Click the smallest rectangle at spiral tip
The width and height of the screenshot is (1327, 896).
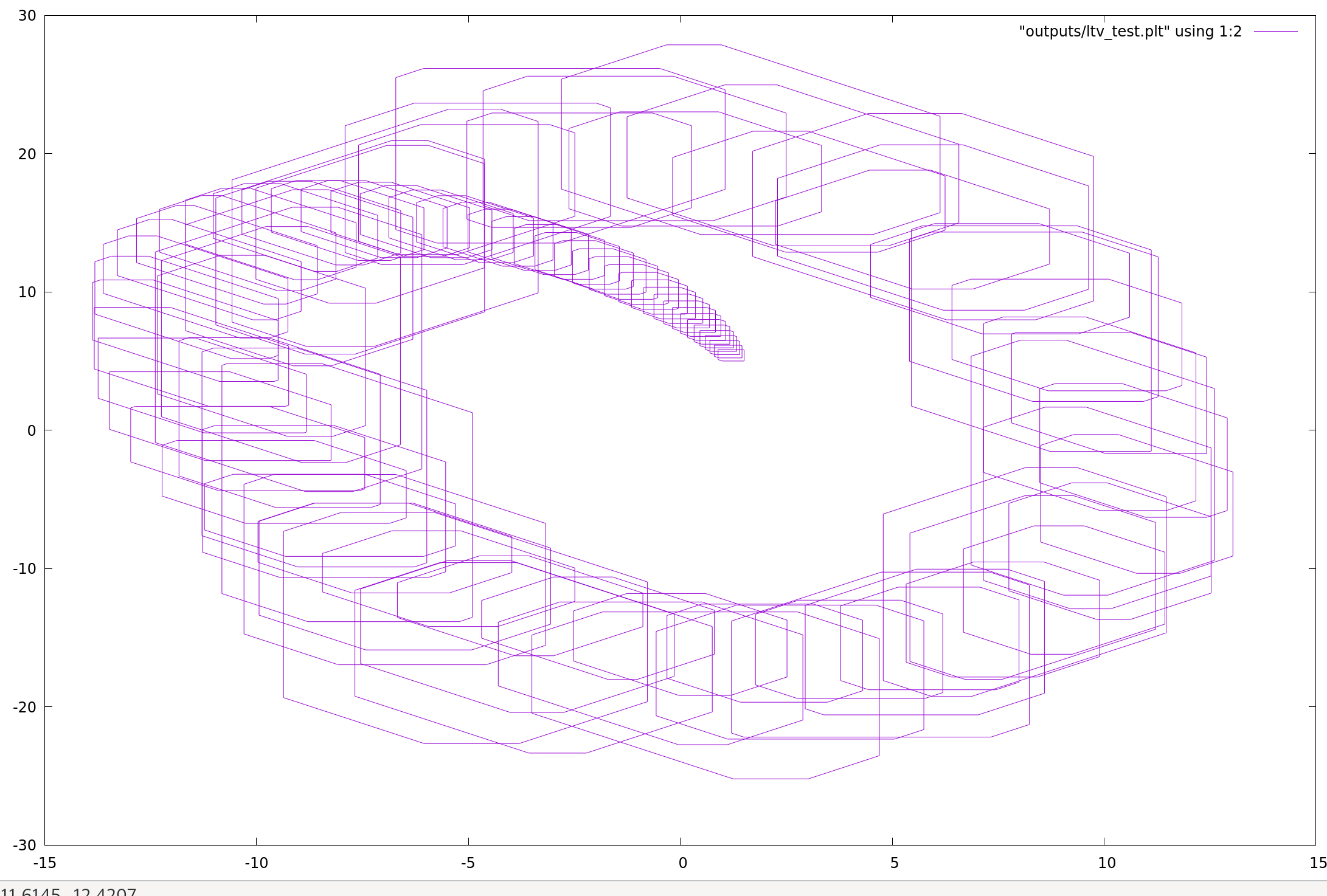[731, 356]
